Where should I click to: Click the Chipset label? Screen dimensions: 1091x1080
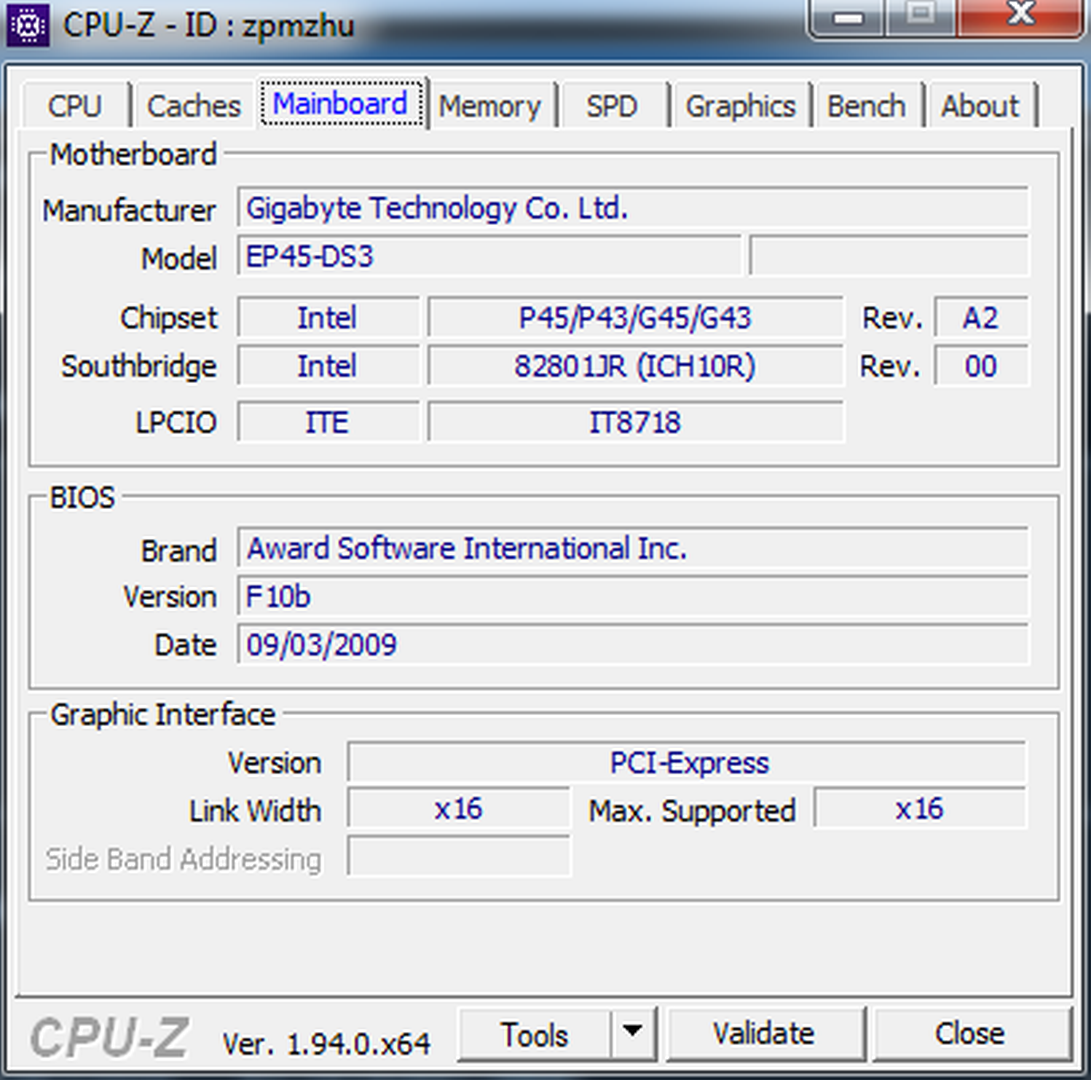point(168,318)
